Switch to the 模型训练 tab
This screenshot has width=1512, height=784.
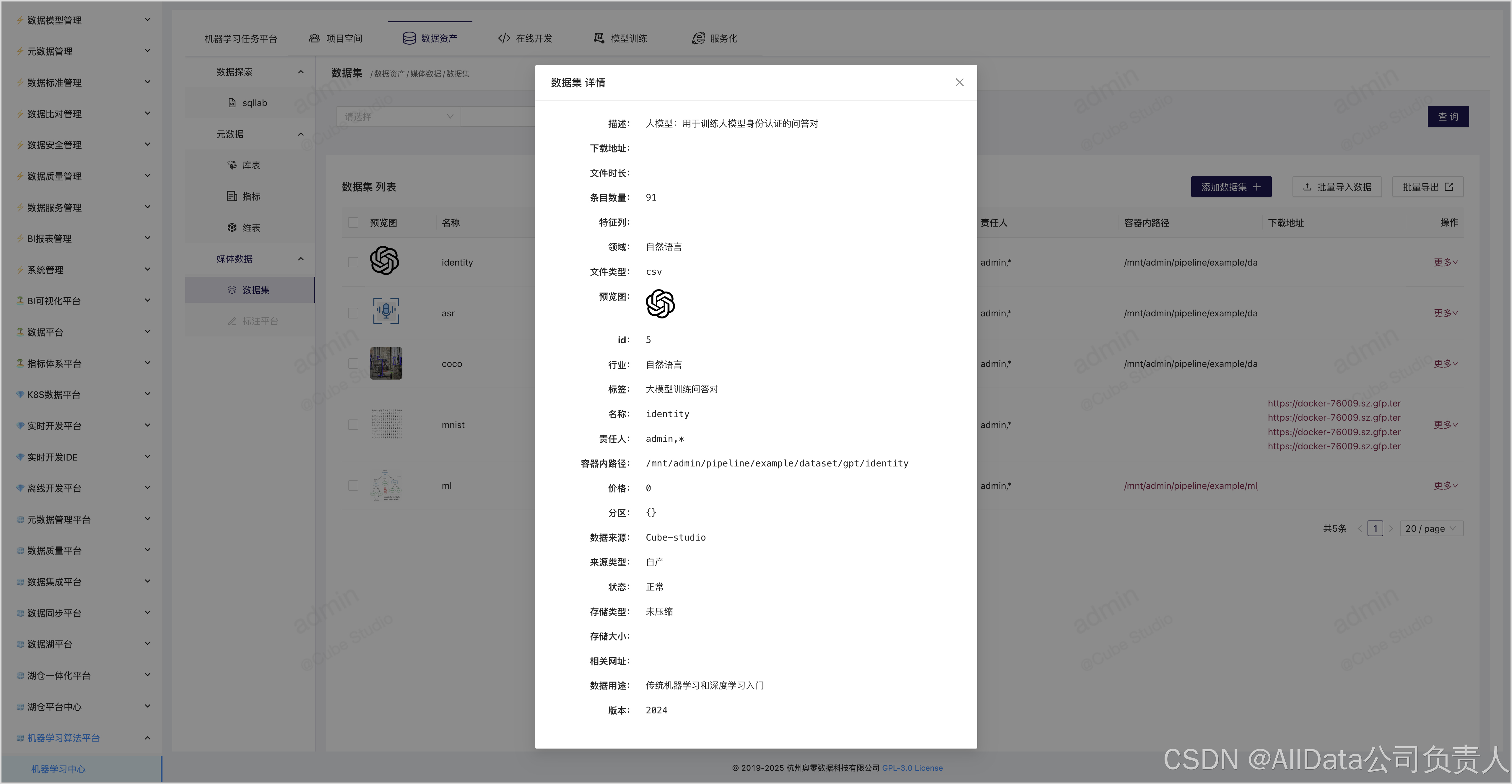pos(620,38)
